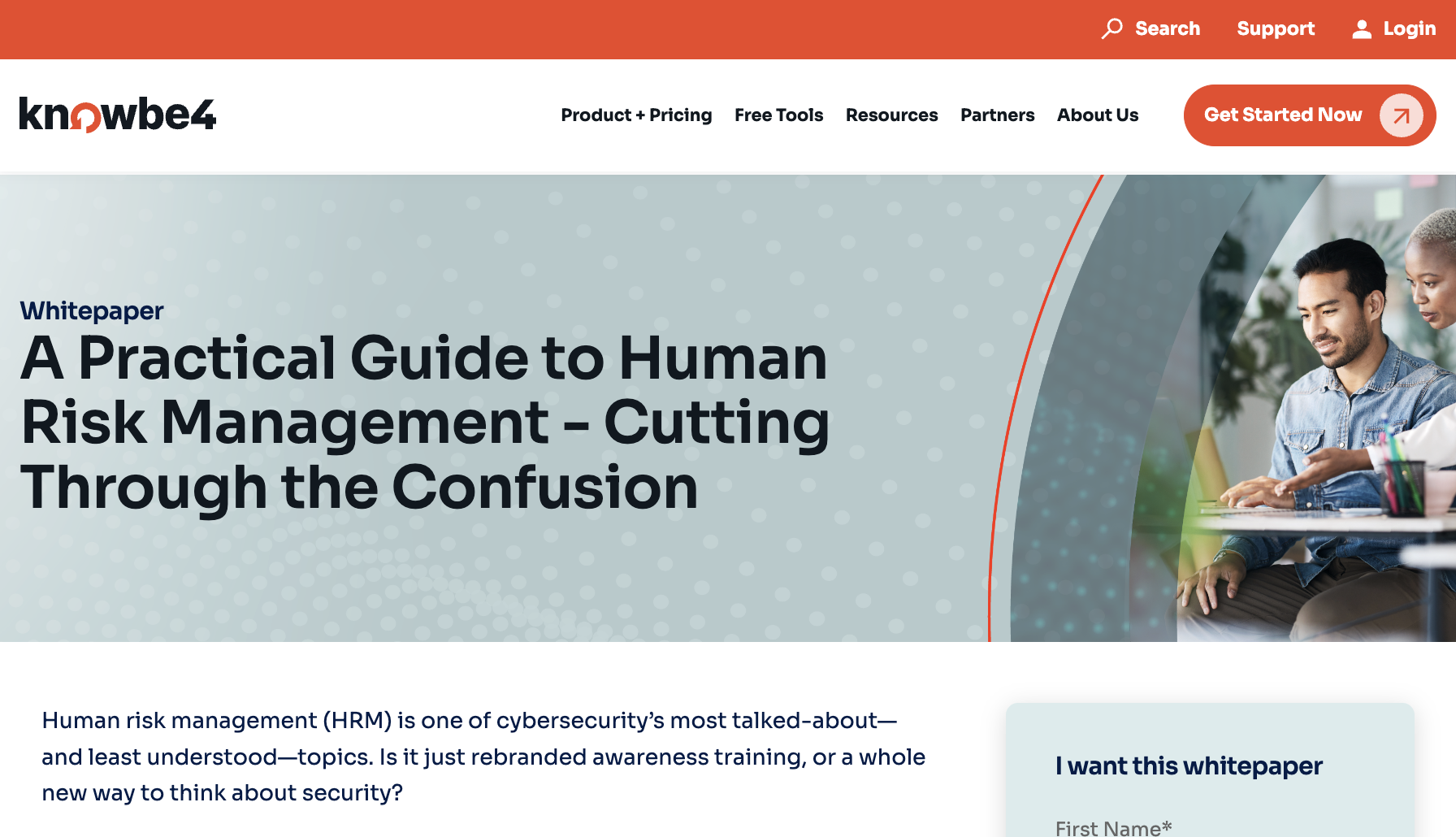The width and height of the screenshot is (1456, 837).
Task: Click the magnifying glass search icon
Action: coord(1111,29)
